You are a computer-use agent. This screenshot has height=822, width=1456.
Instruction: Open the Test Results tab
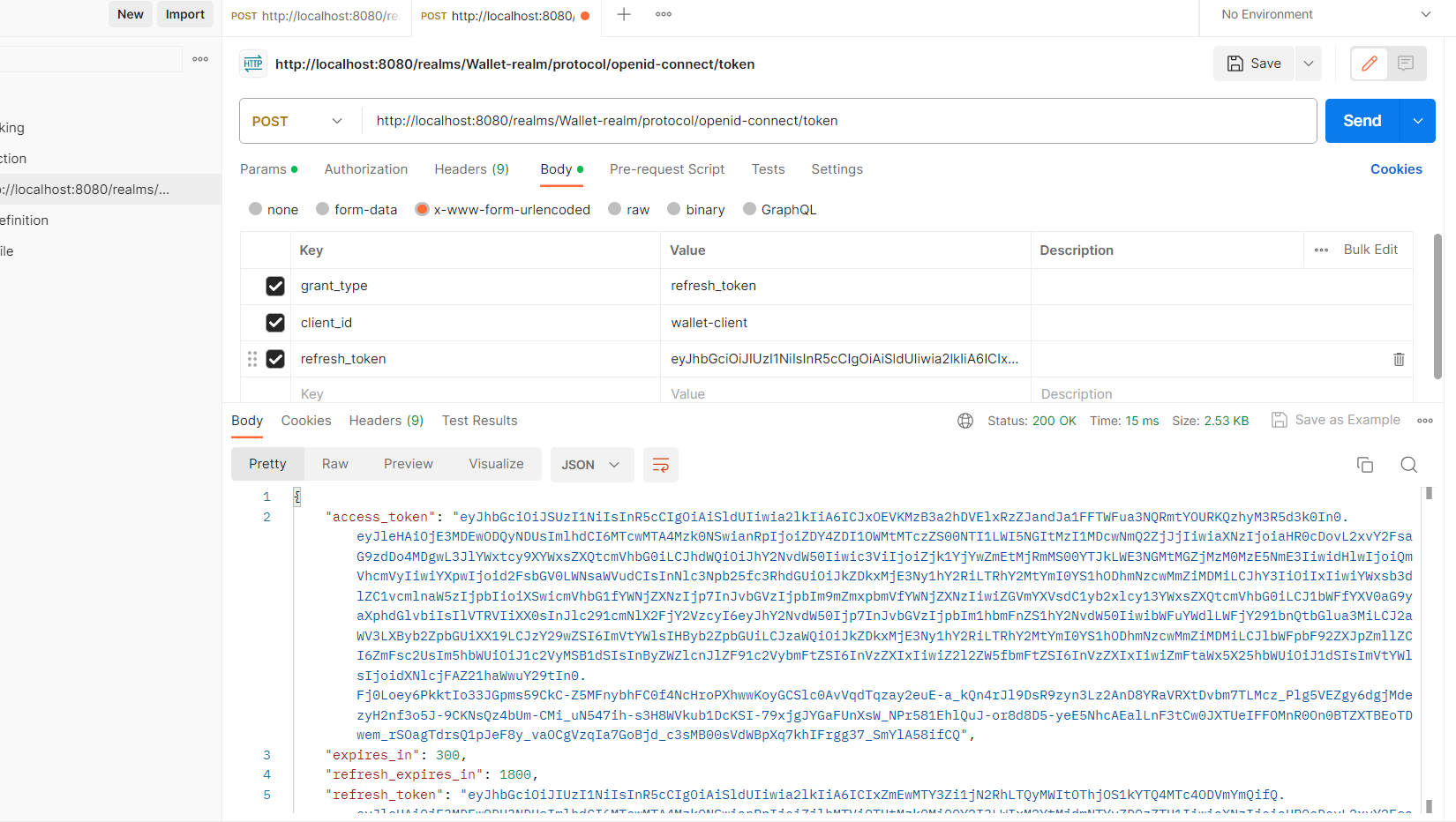[x=480, y=421]
